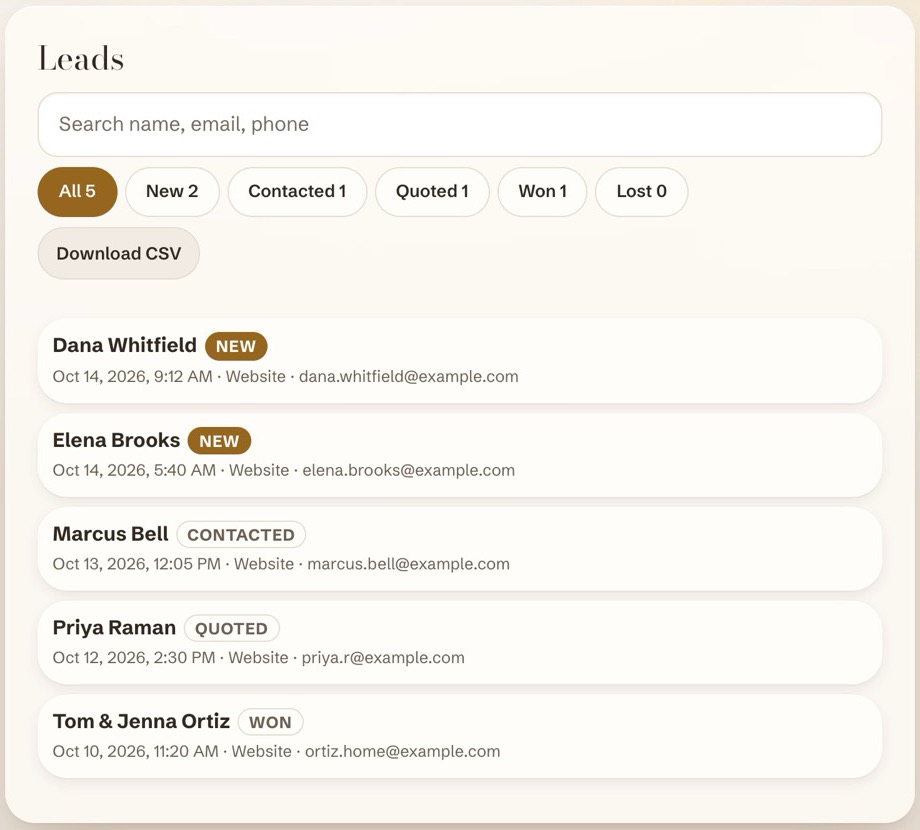Show the Contacted 1 leads
Viewport: 920px width, 830px height.
pyautogui.click(x=297, y=191)
